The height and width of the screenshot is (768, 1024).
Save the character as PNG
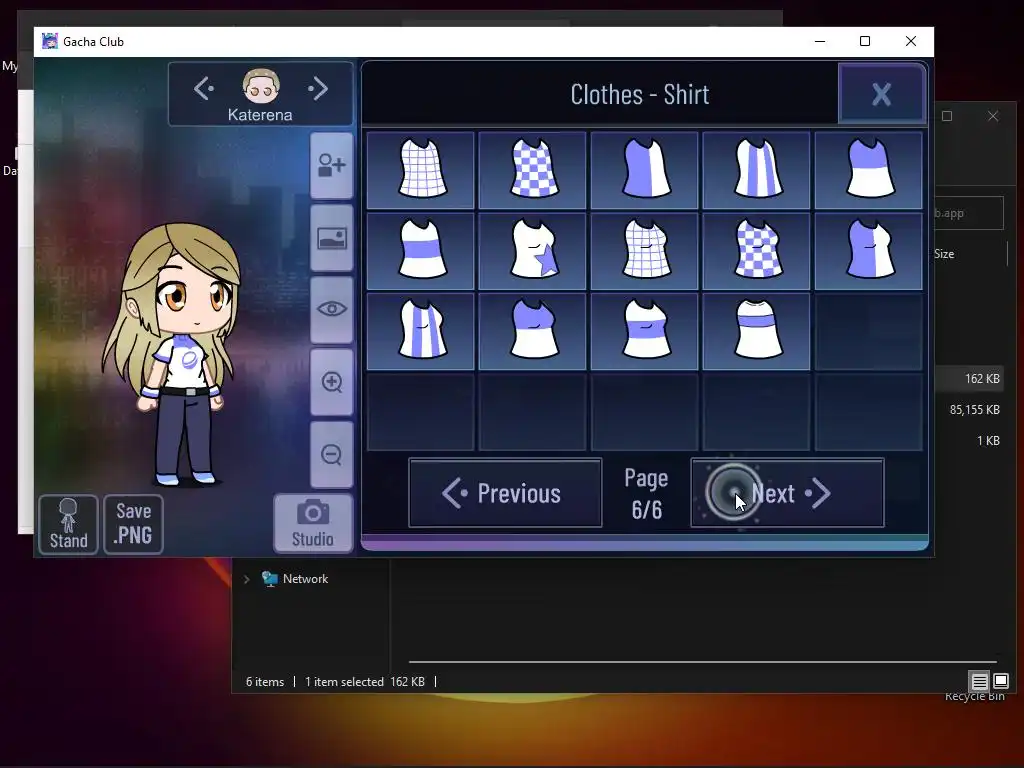pos(133,524)
